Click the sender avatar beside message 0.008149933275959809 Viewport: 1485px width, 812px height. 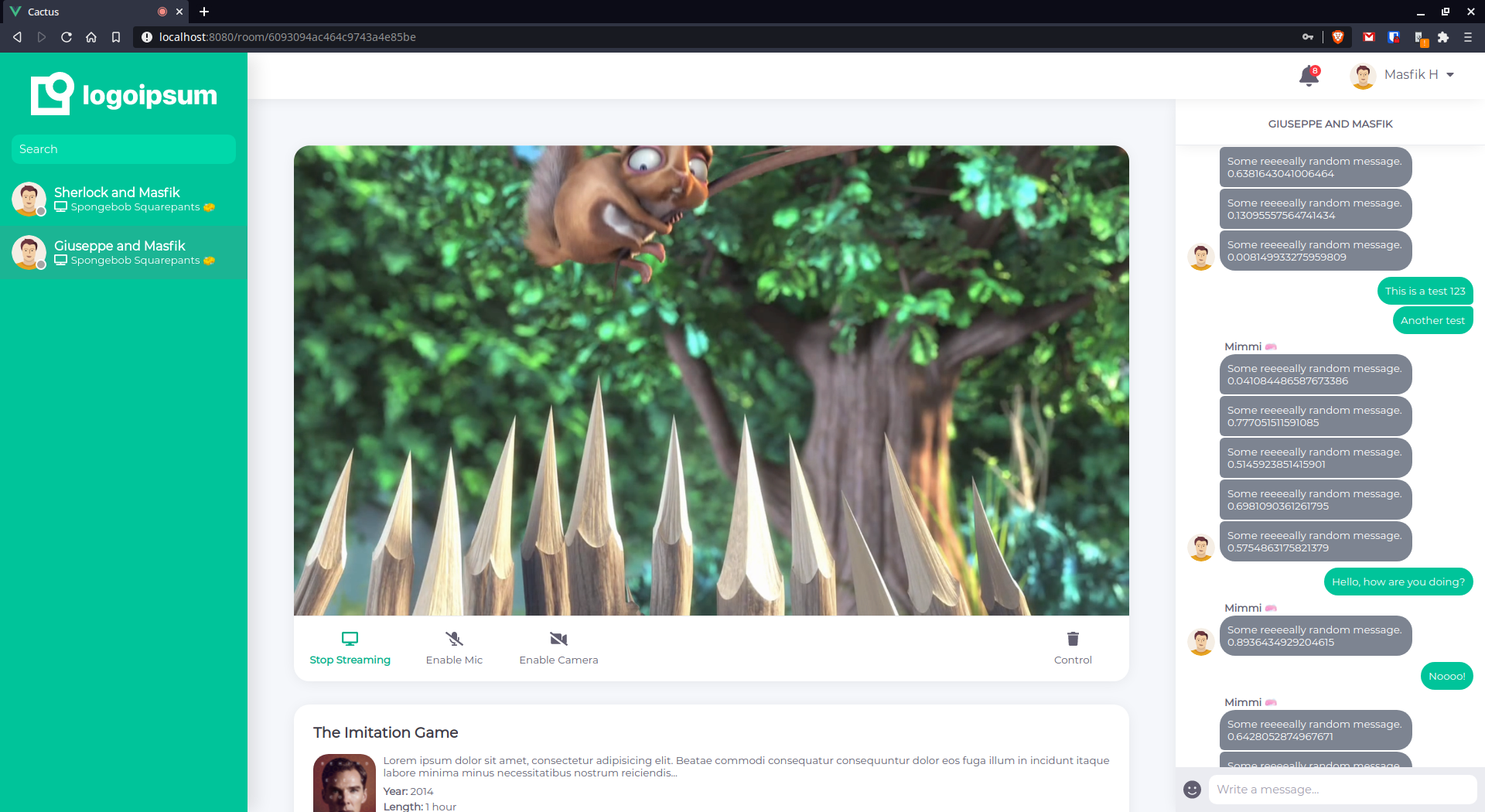[1201, 257]
